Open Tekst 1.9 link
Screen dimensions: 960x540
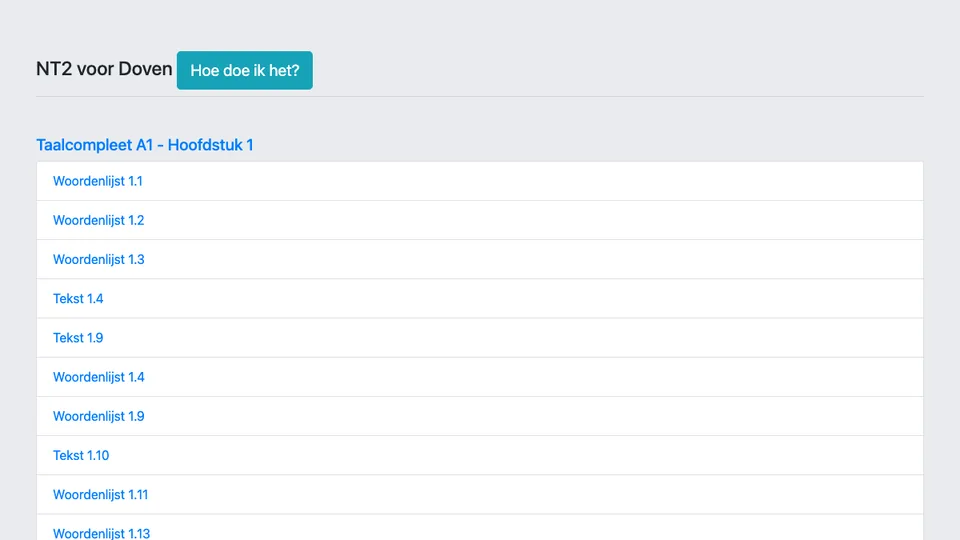78,338
